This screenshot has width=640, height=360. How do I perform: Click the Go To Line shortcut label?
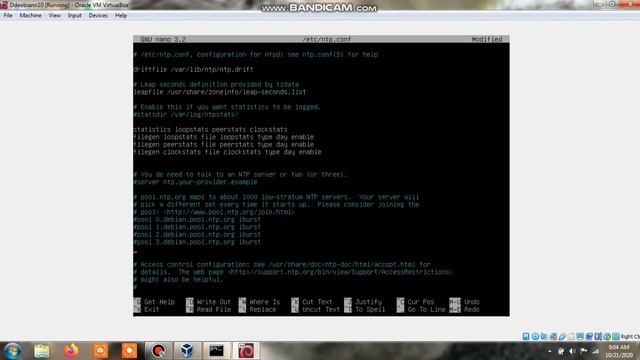pyautogui.click(x=426, y=310)
